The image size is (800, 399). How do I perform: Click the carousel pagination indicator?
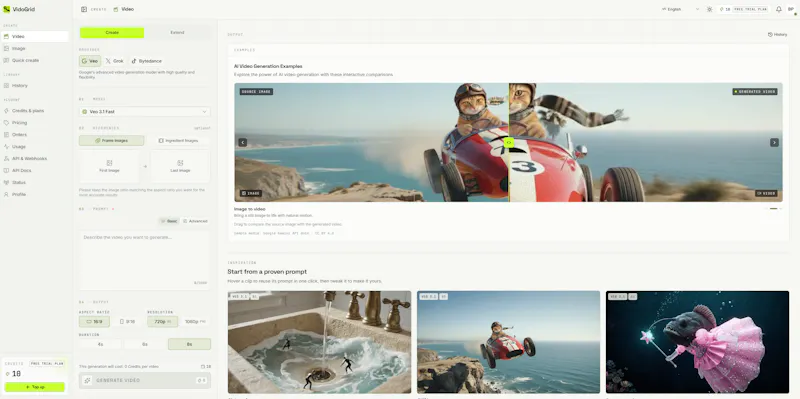pyautogui.click(x=773, y=209)
